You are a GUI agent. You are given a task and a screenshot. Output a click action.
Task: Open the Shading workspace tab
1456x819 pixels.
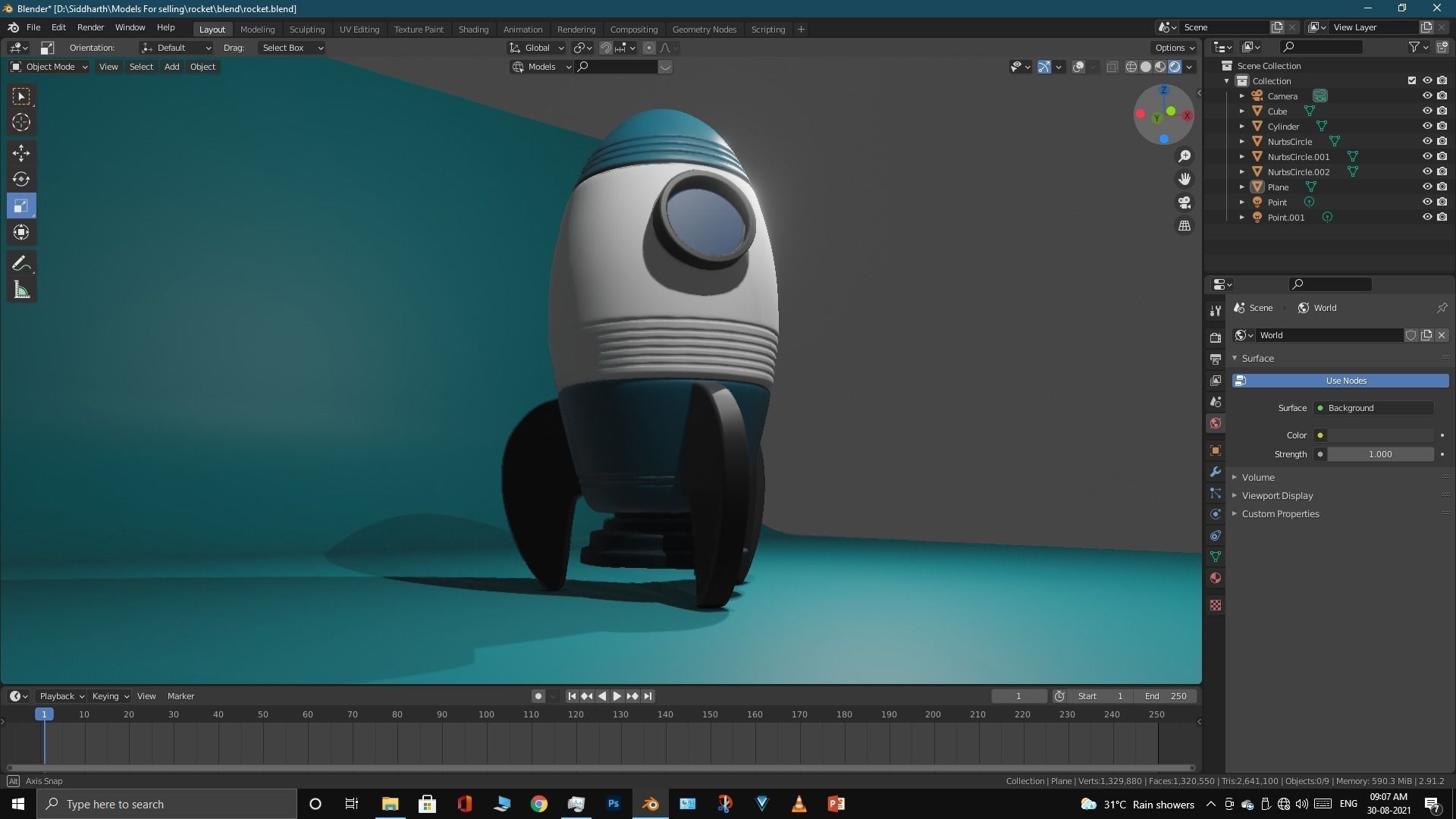tap(473, 29)
